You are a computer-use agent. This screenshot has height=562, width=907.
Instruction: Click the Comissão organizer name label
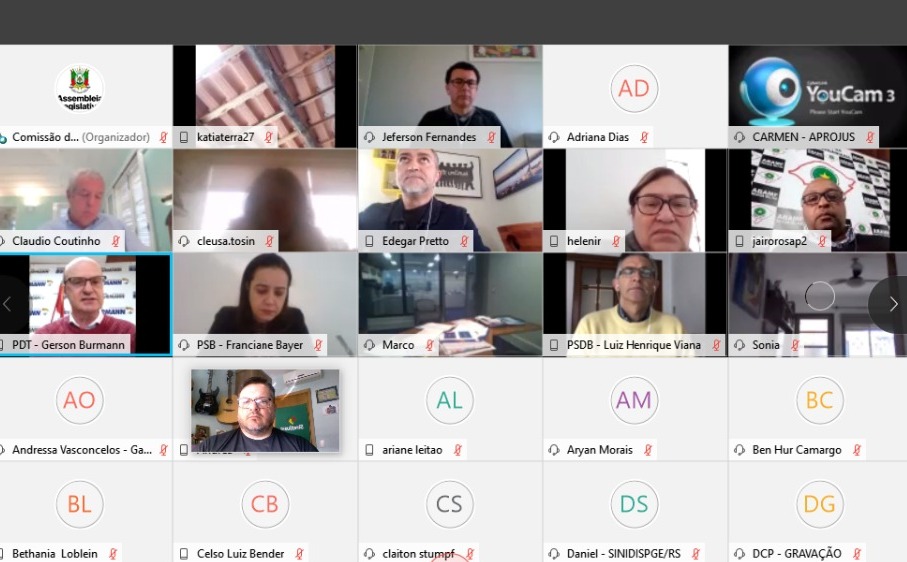click(81, 138)
